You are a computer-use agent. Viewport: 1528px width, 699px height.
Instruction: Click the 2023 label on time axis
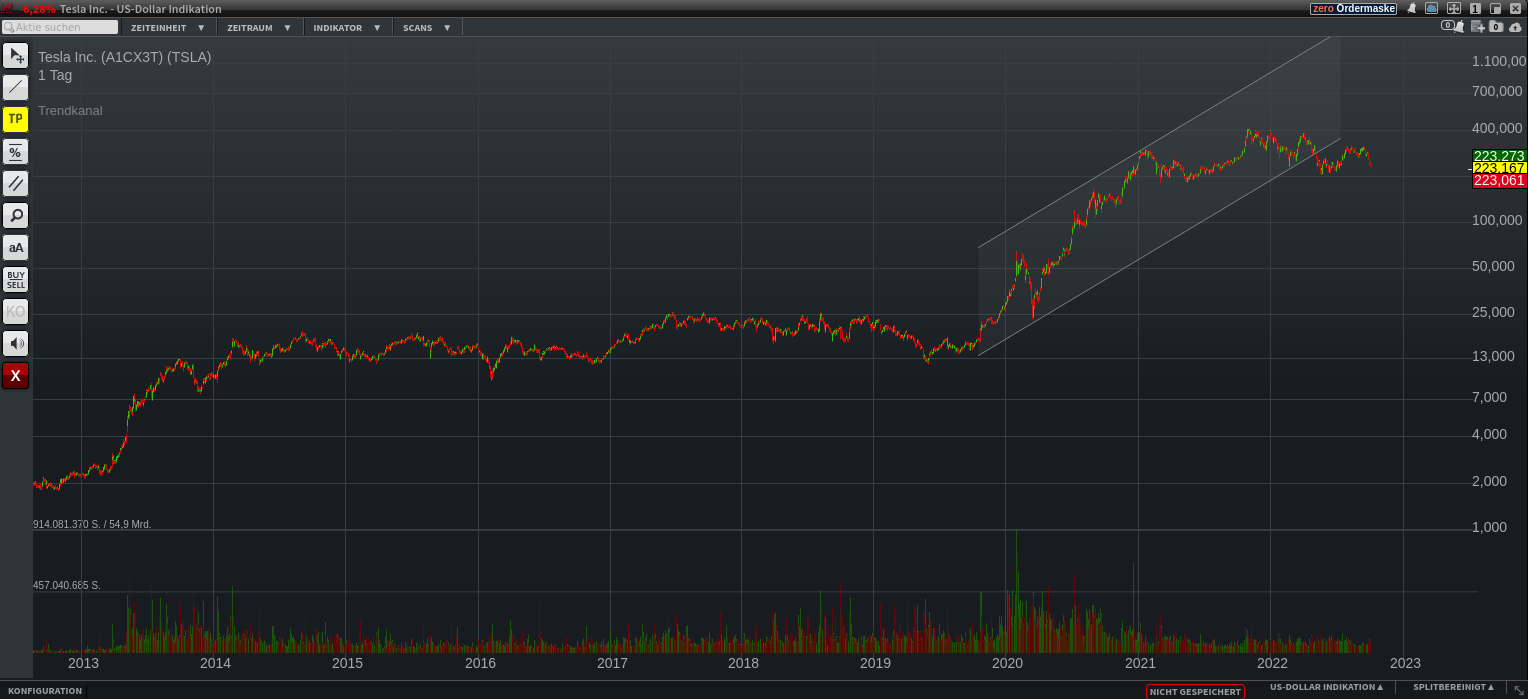pos(1404,663)
